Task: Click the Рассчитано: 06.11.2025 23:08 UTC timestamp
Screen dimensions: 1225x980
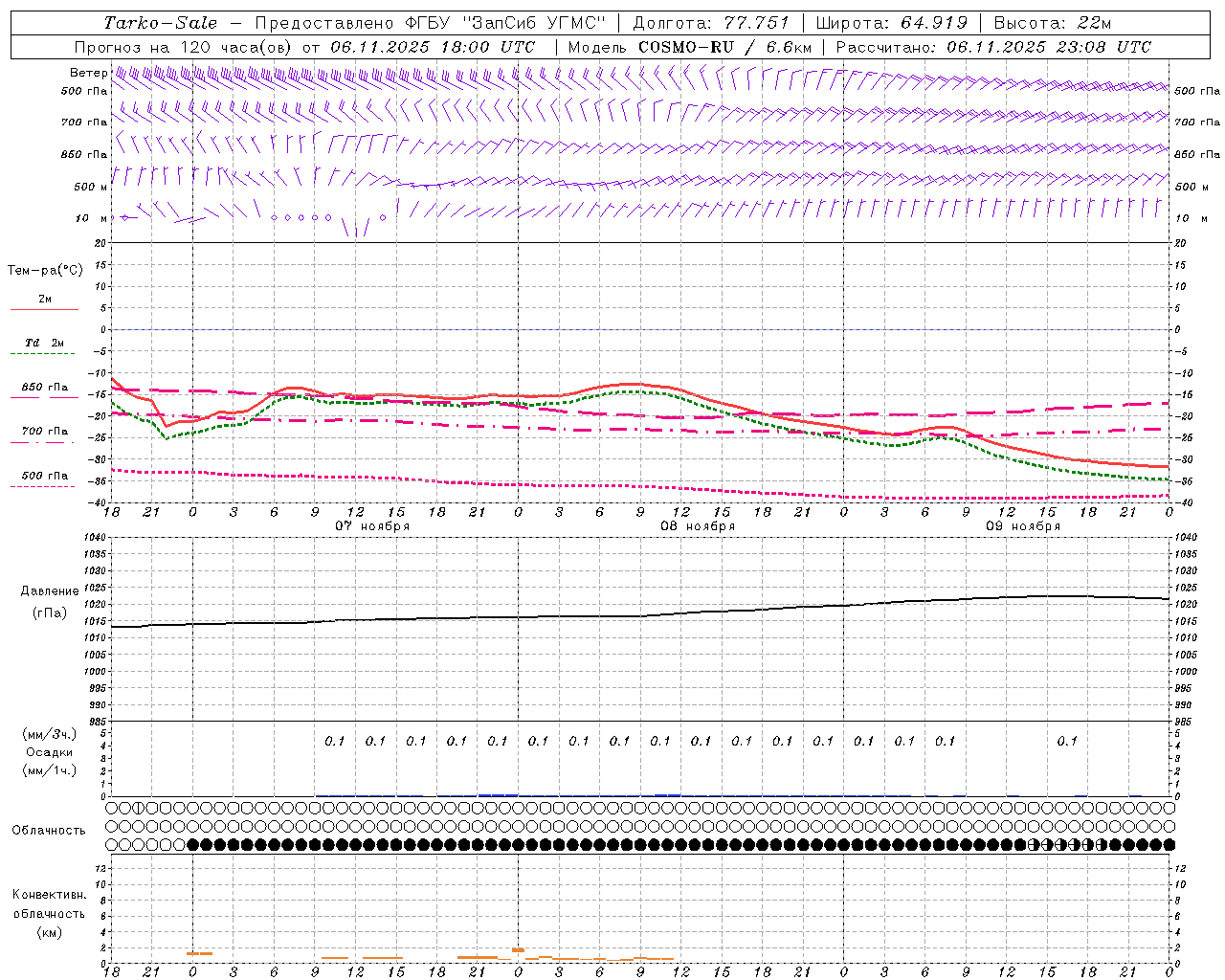Action: pos(993,47)
